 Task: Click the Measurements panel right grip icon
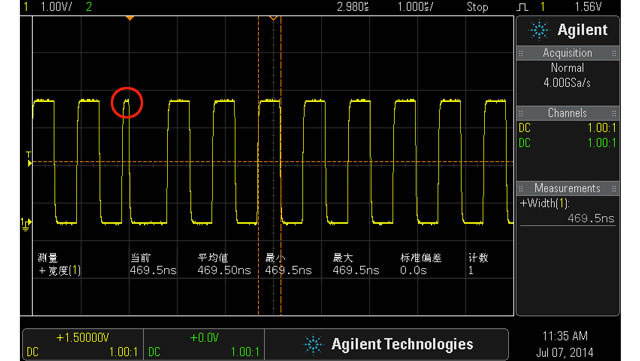tap(614, 189)
